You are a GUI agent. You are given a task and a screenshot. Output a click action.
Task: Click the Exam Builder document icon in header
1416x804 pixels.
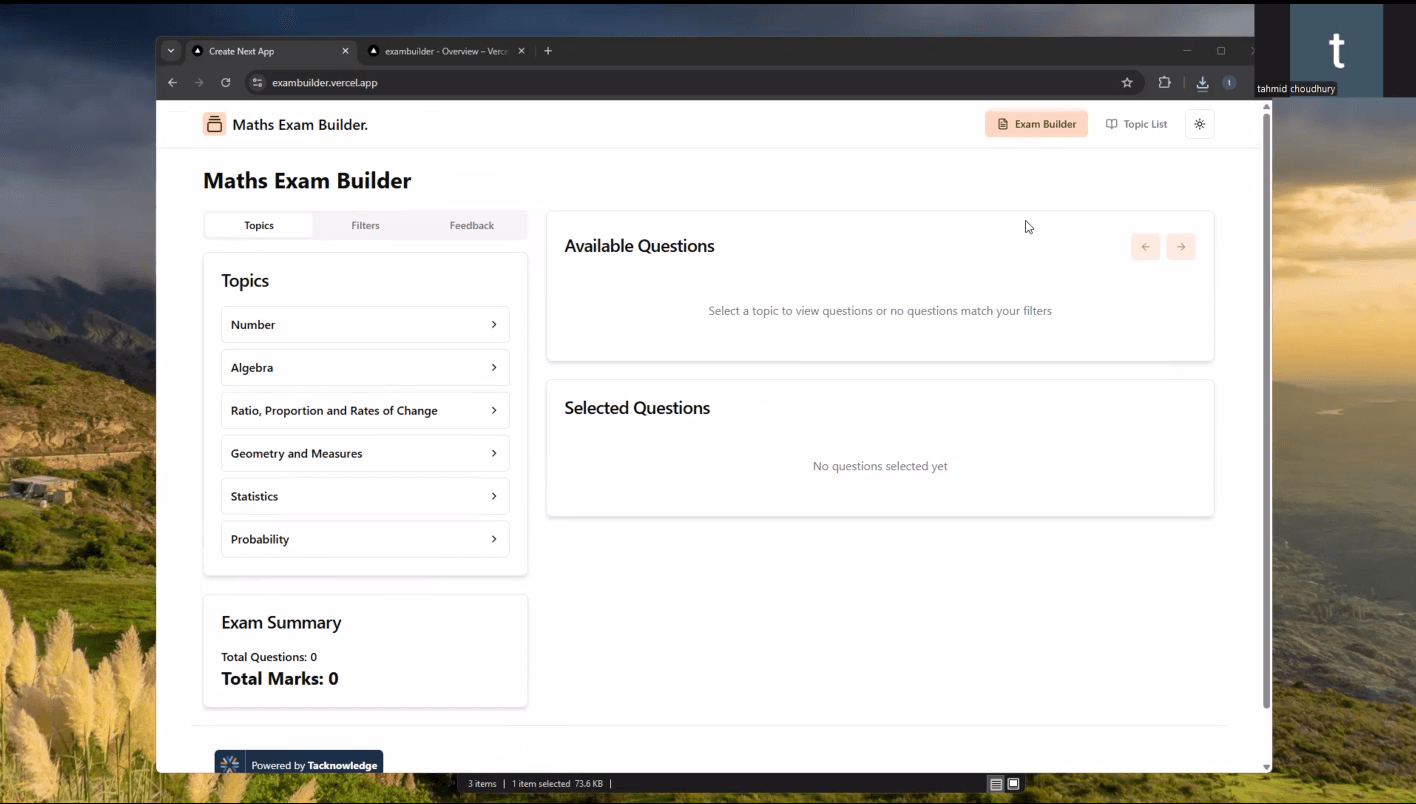point(1002,123)
